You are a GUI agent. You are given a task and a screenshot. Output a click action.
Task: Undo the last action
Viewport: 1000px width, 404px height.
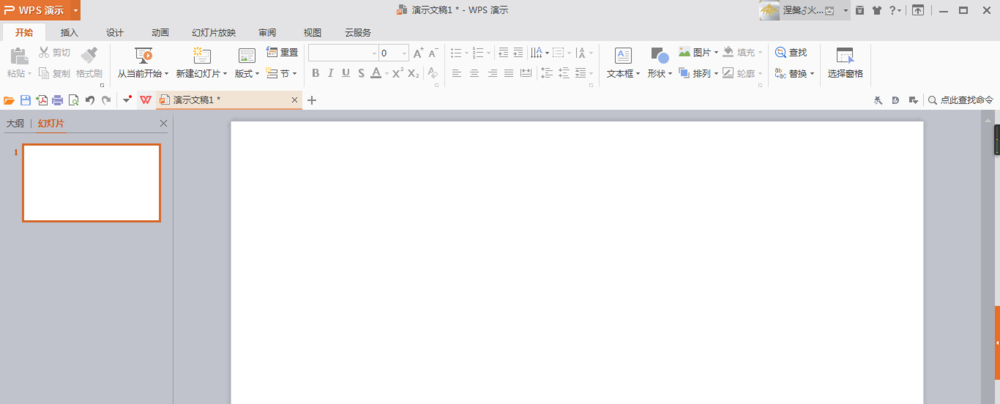[x=90, y=100]
